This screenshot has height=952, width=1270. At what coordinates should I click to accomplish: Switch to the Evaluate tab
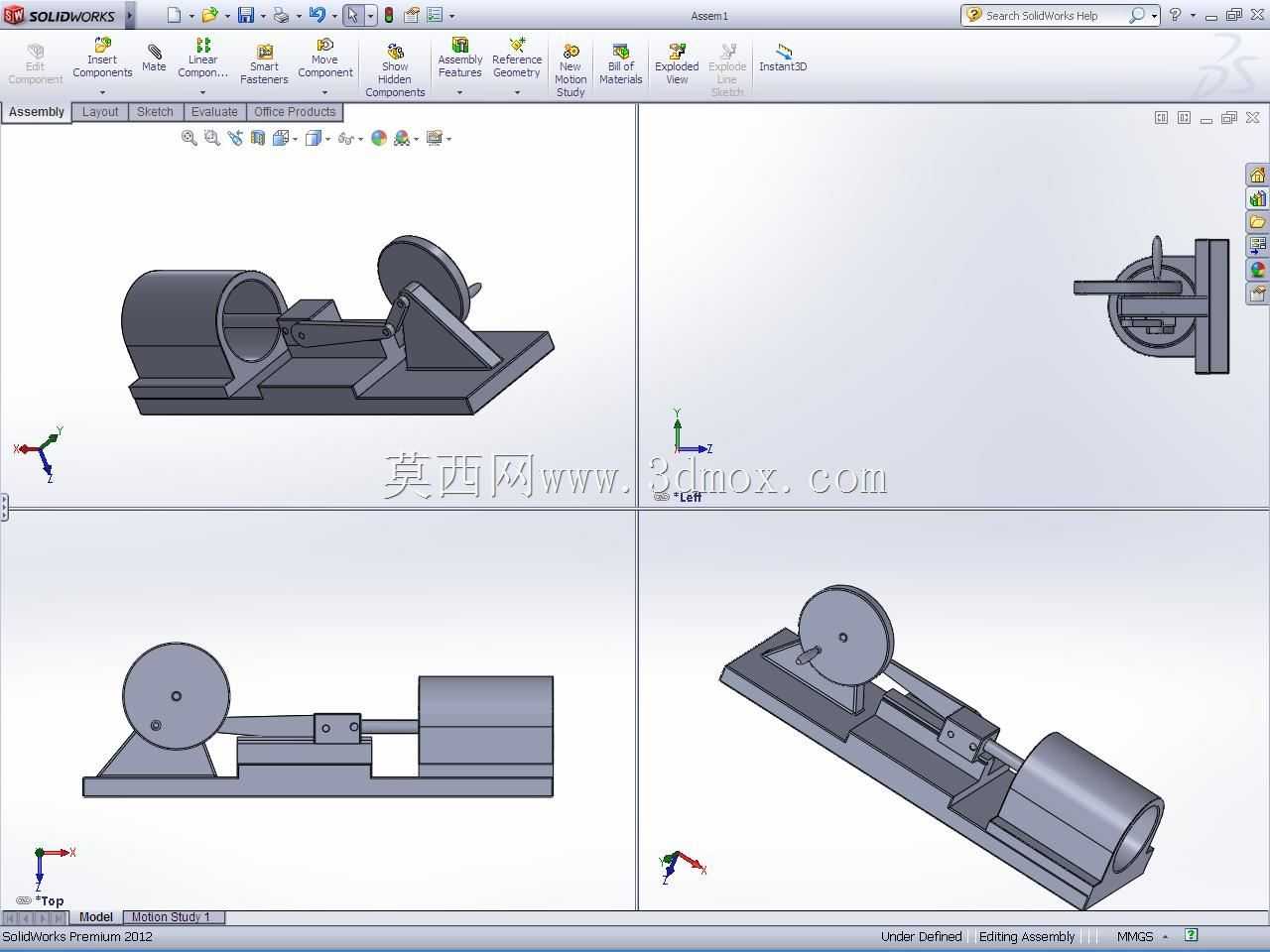point(214,112)
